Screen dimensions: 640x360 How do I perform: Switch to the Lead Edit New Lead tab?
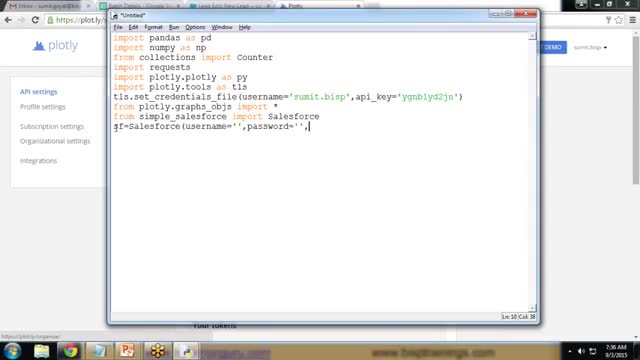coord(231,6)
